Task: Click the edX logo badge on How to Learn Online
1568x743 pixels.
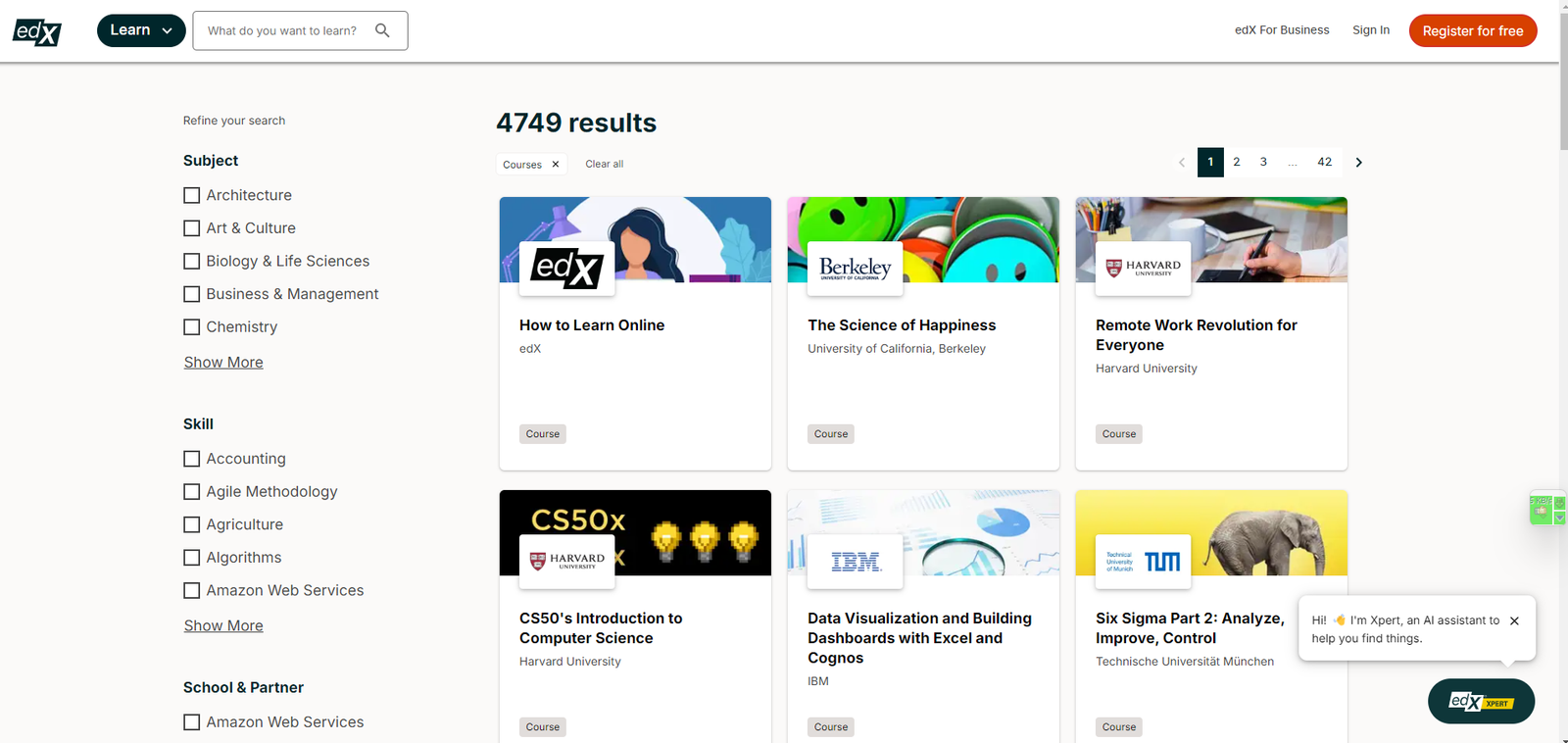Action: pyautogui.click(x=567, y=268)
